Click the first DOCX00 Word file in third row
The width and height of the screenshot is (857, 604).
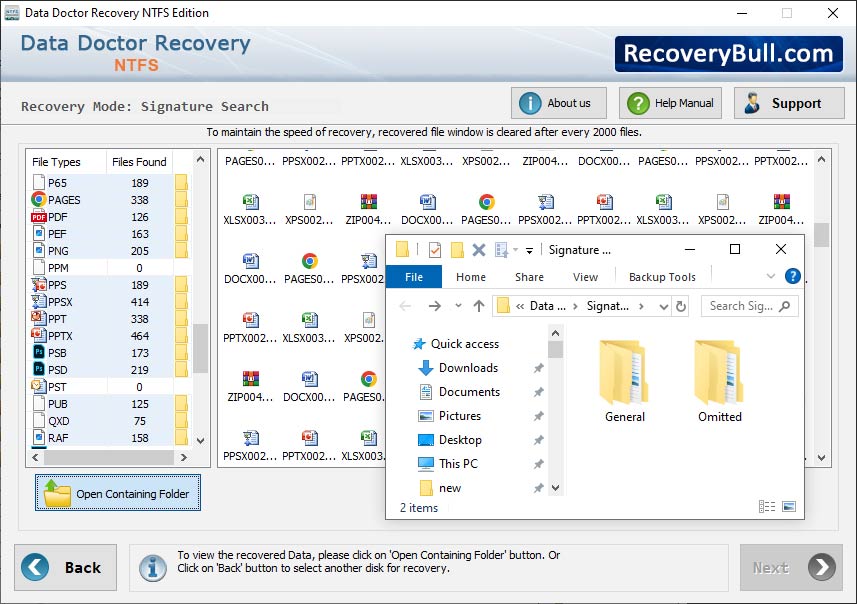coord(250,269)
